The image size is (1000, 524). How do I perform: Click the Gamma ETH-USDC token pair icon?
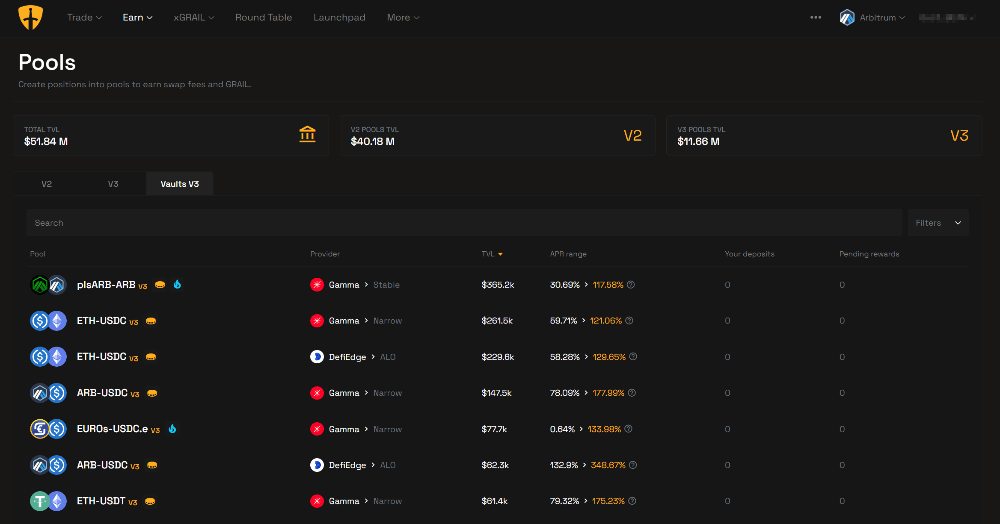48,321
